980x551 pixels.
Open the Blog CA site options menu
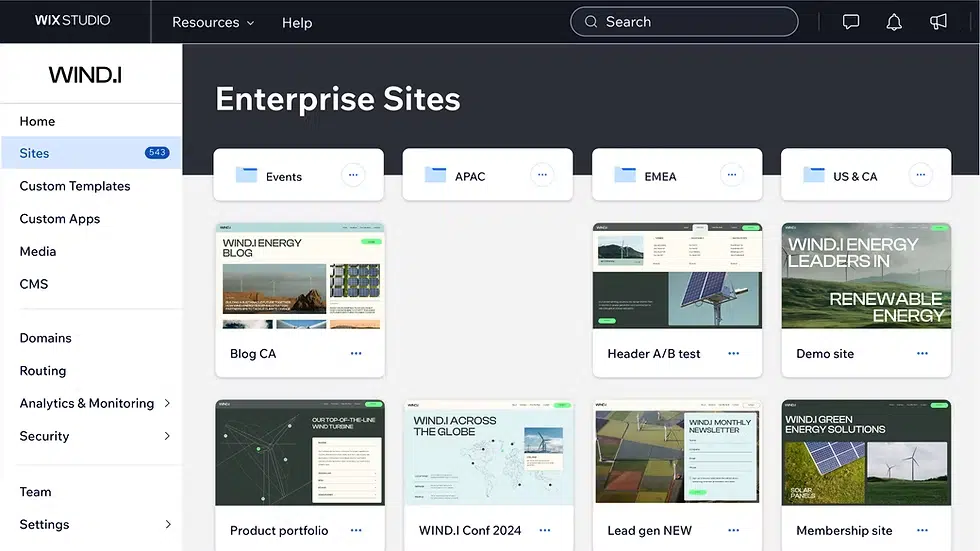356,354
